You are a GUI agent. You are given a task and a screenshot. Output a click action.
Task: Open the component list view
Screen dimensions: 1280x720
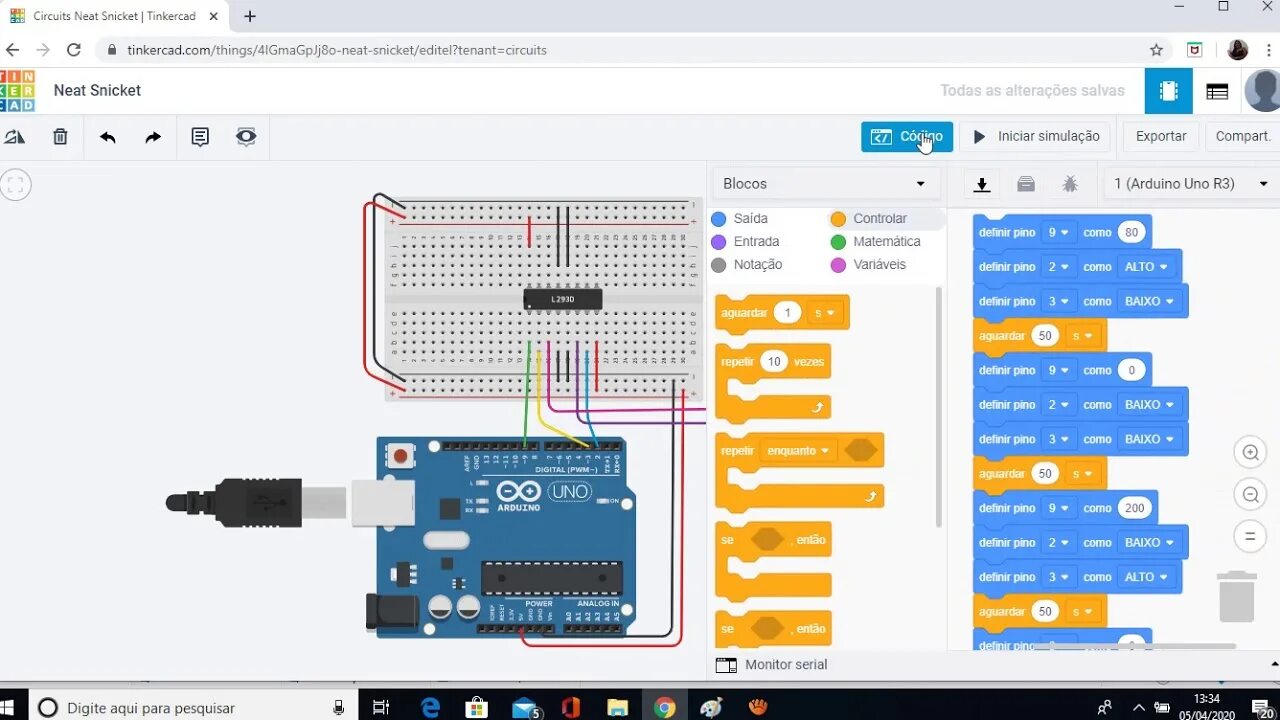point(1217,91)
